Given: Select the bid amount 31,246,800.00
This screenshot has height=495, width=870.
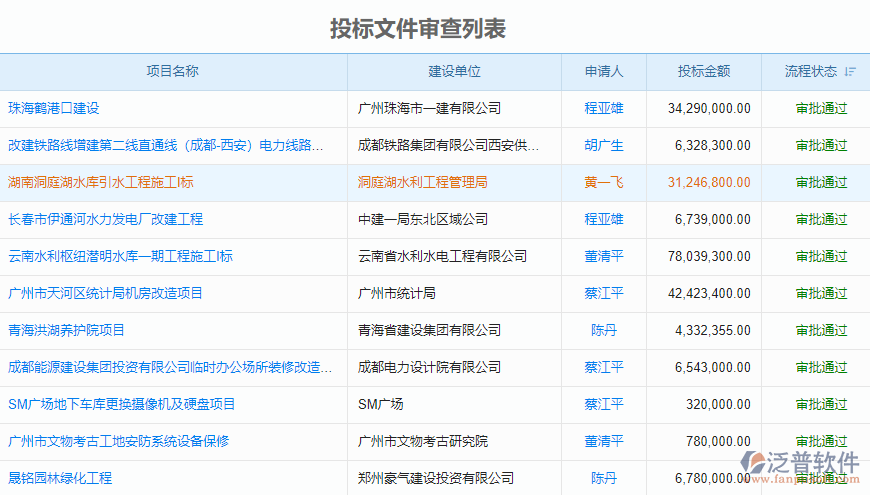Looking at the screenshot, I should (709, 183).
